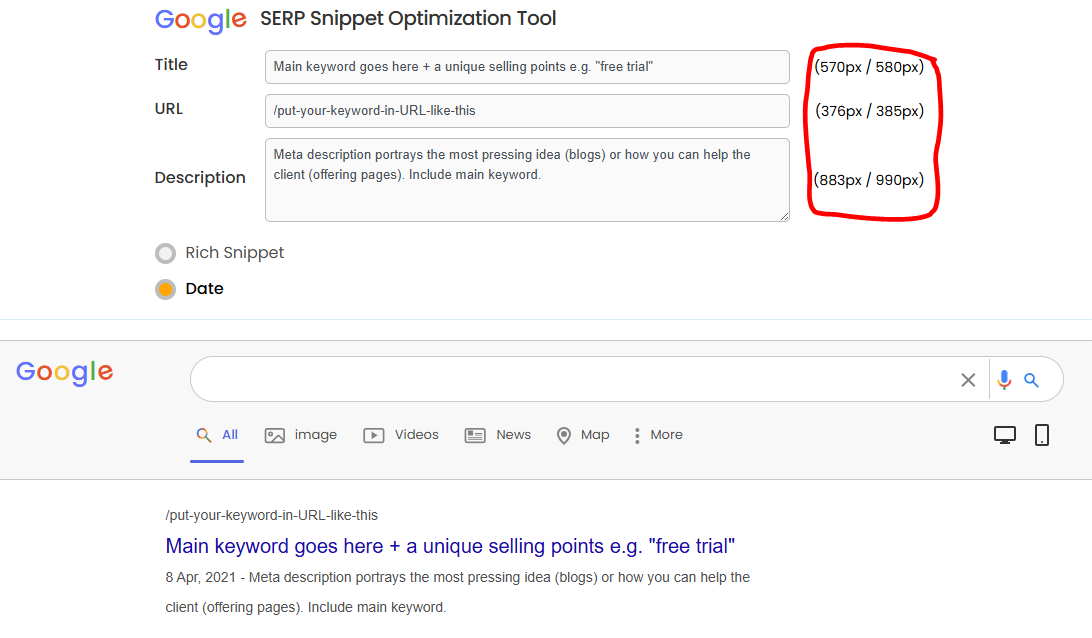Open the blue result title link
Image resolution: width=1092 pixels, height=638 pixels.
[x=450, y=546]
